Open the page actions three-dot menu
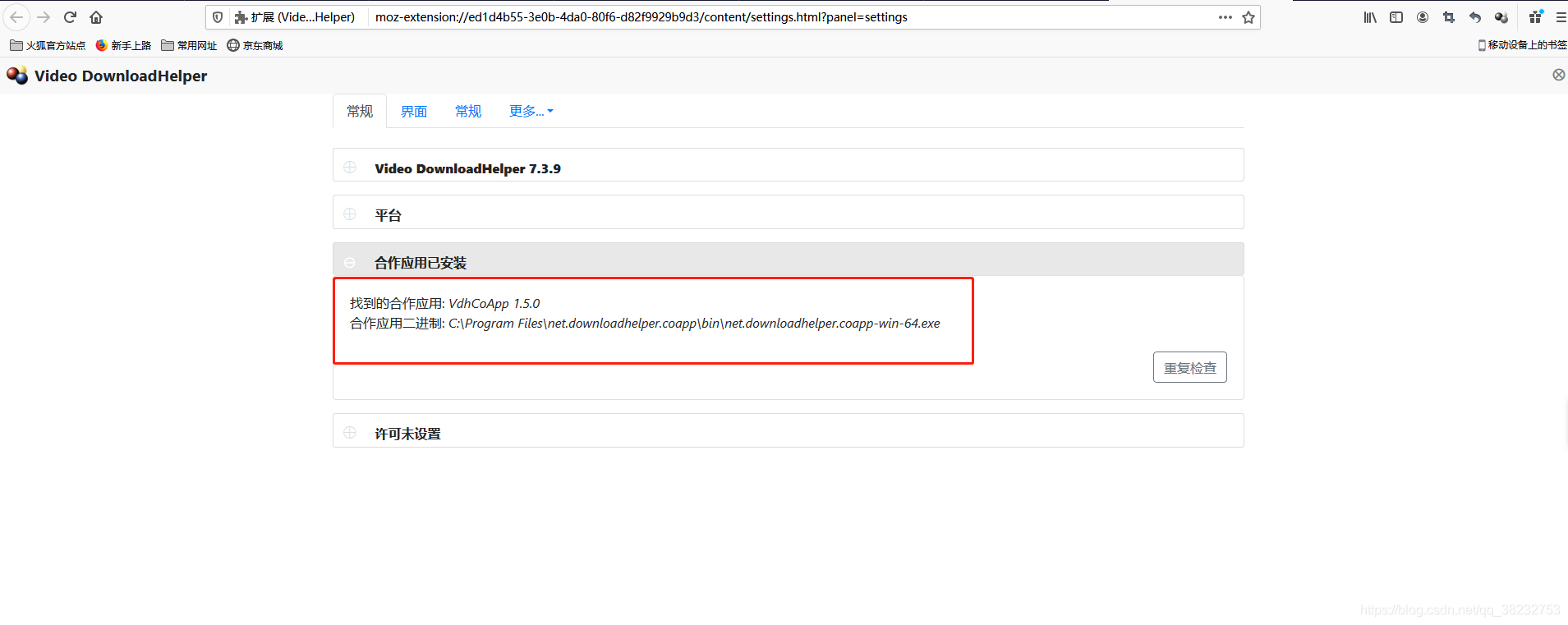This screenshot has width=1568, height=625. tap(1225, 17)
